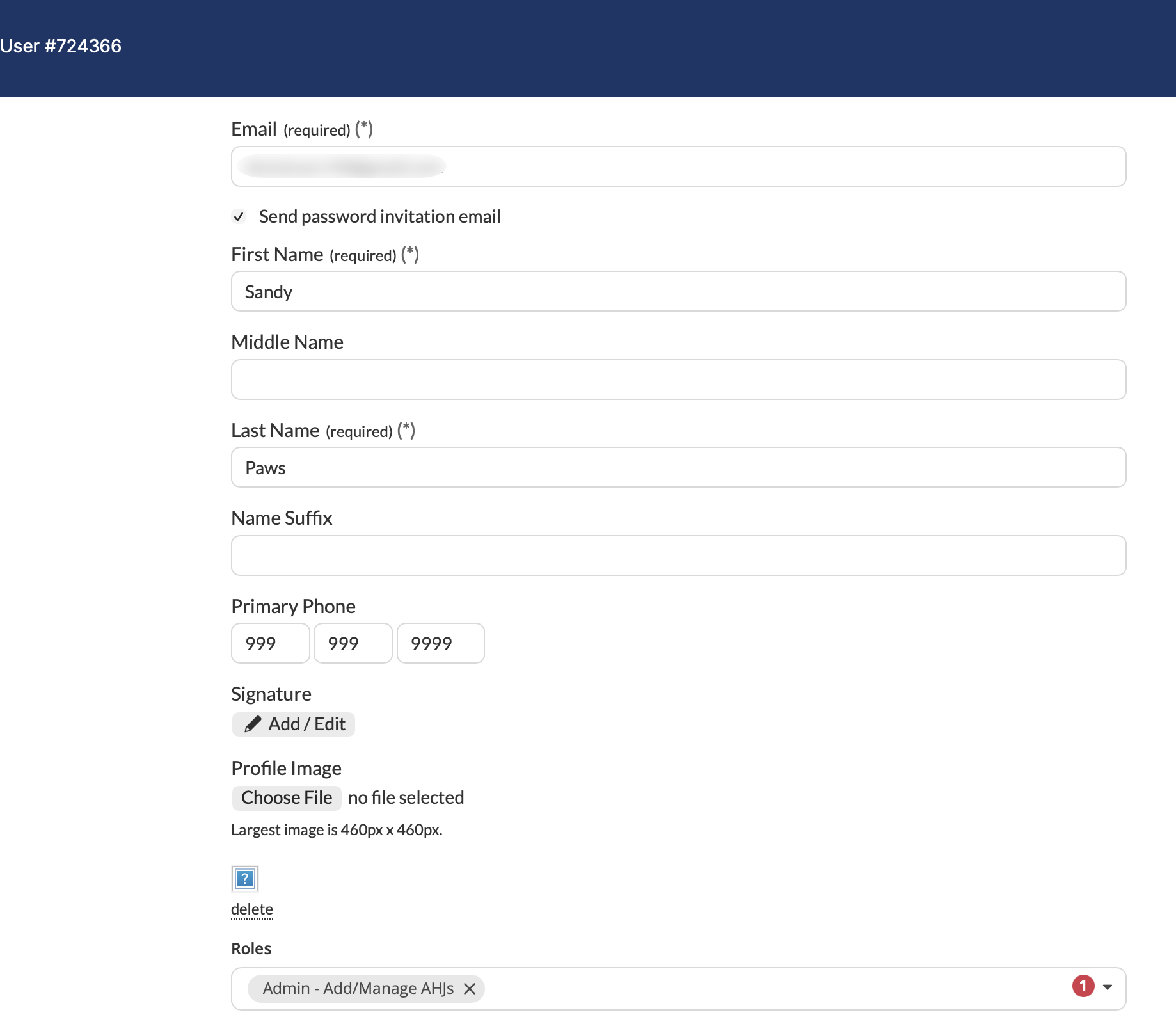Open the Add / Edit signature button
This screenshot has width=1176, height=1015.
294,724
